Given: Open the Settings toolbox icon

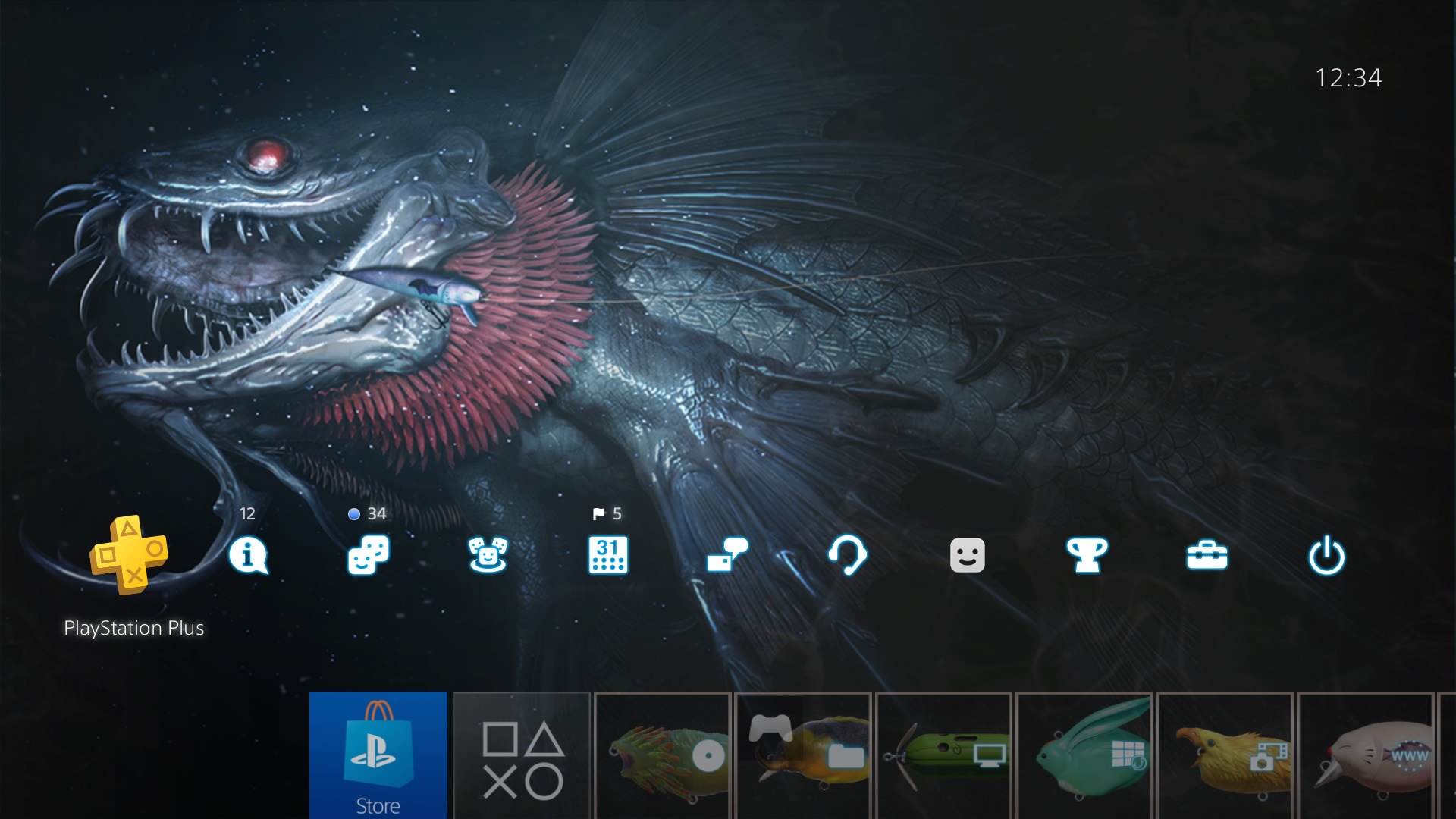Looking at the screenshot, I should 1207,556.
